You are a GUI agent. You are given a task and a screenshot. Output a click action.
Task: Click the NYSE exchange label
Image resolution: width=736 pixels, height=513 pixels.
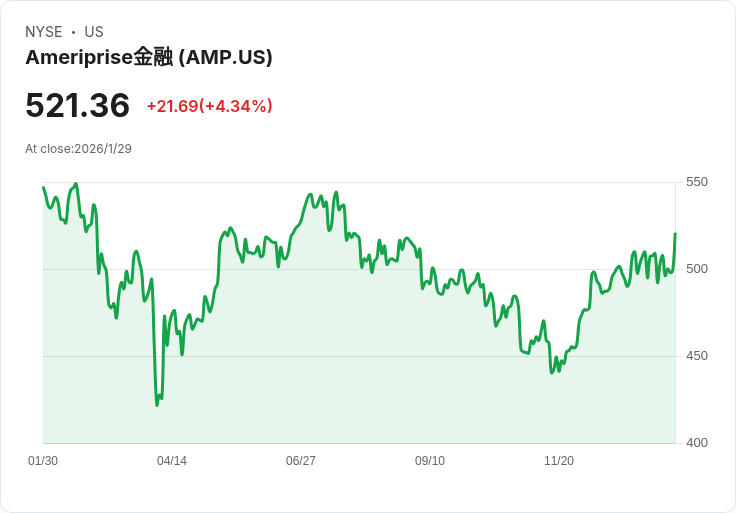44,32
